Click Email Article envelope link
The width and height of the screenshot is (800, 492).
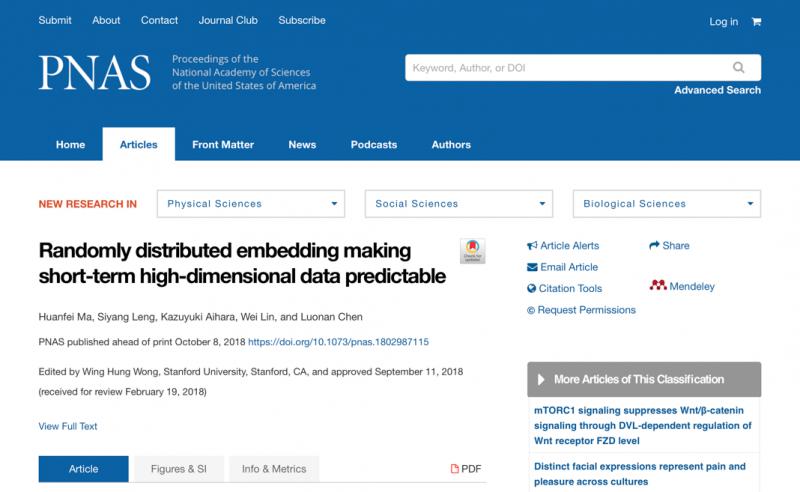pos(562,267)
